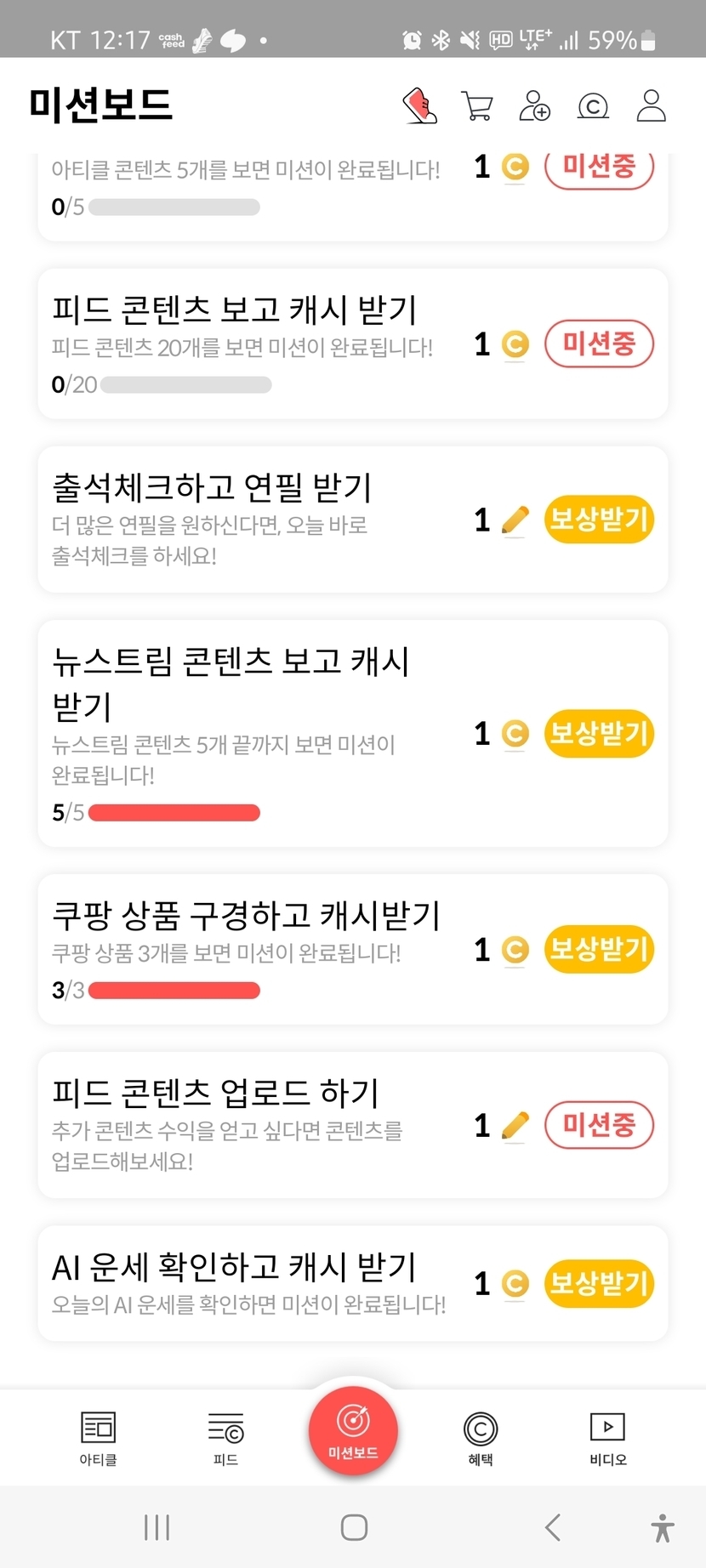Open the 비디오 tab
Screen dimensions: 706x1568
607,1438
